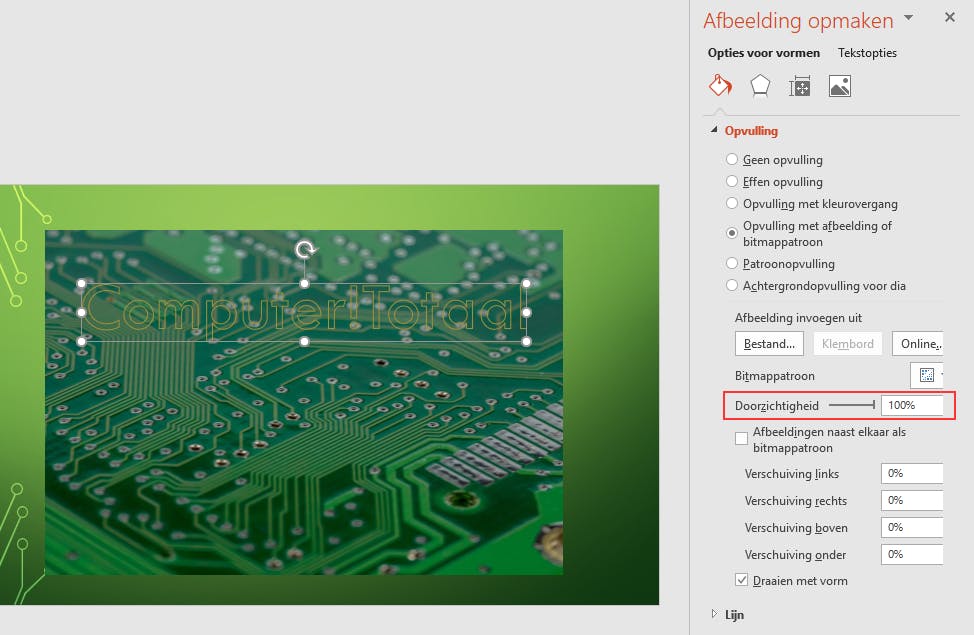This screenshot has width=974, height=635.
Task: Click the Verschuiving rechts percentage field
Action: coord(912,500)
